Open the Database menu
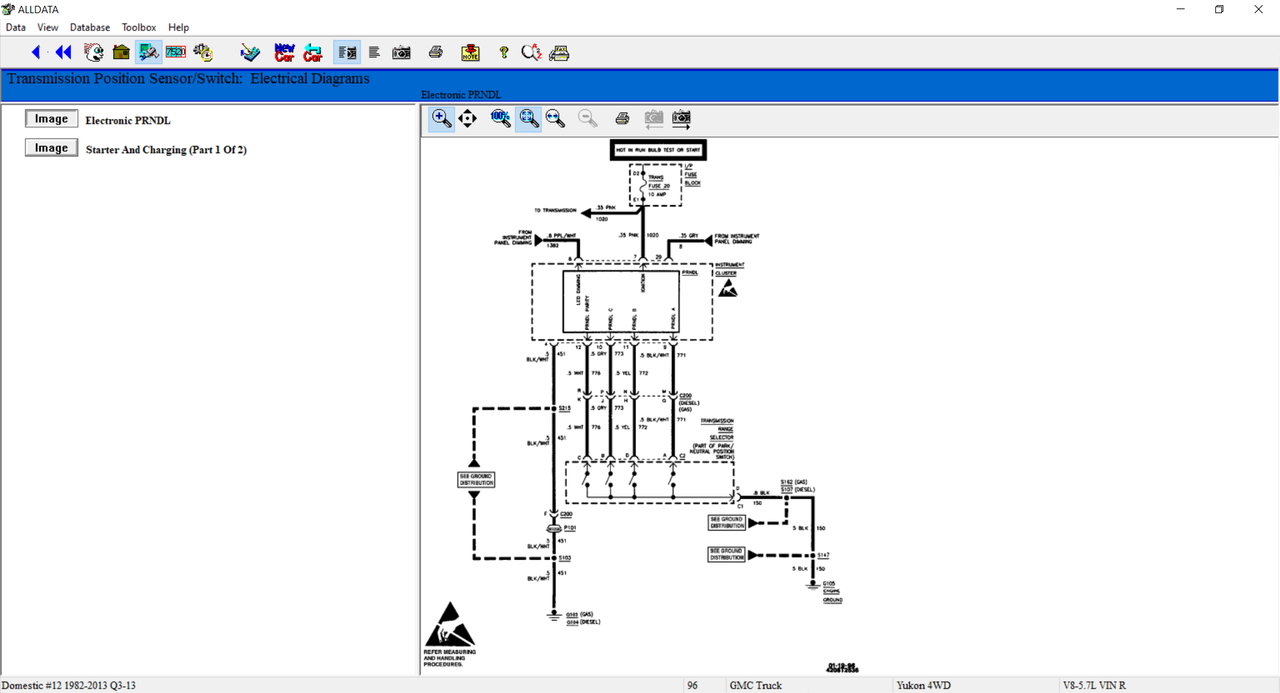The width and height of the screenshot is (1280, 693). [90, 27]
